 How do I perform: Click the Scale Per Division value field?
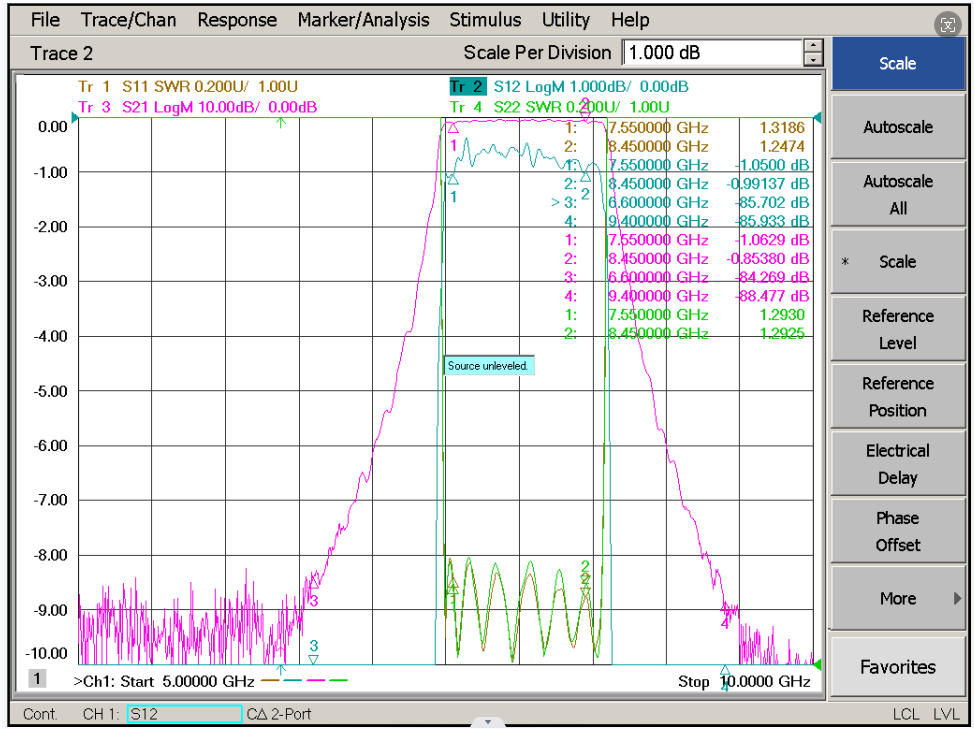click(713, 53)
